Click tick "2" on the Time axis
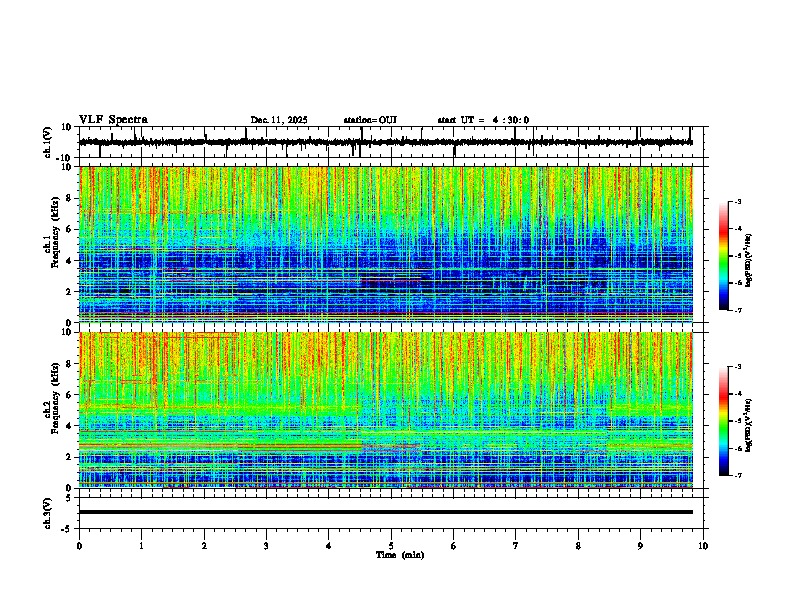The height and width of the screenshot is (612, 792). pyautogui.click(x=204, y=546)
